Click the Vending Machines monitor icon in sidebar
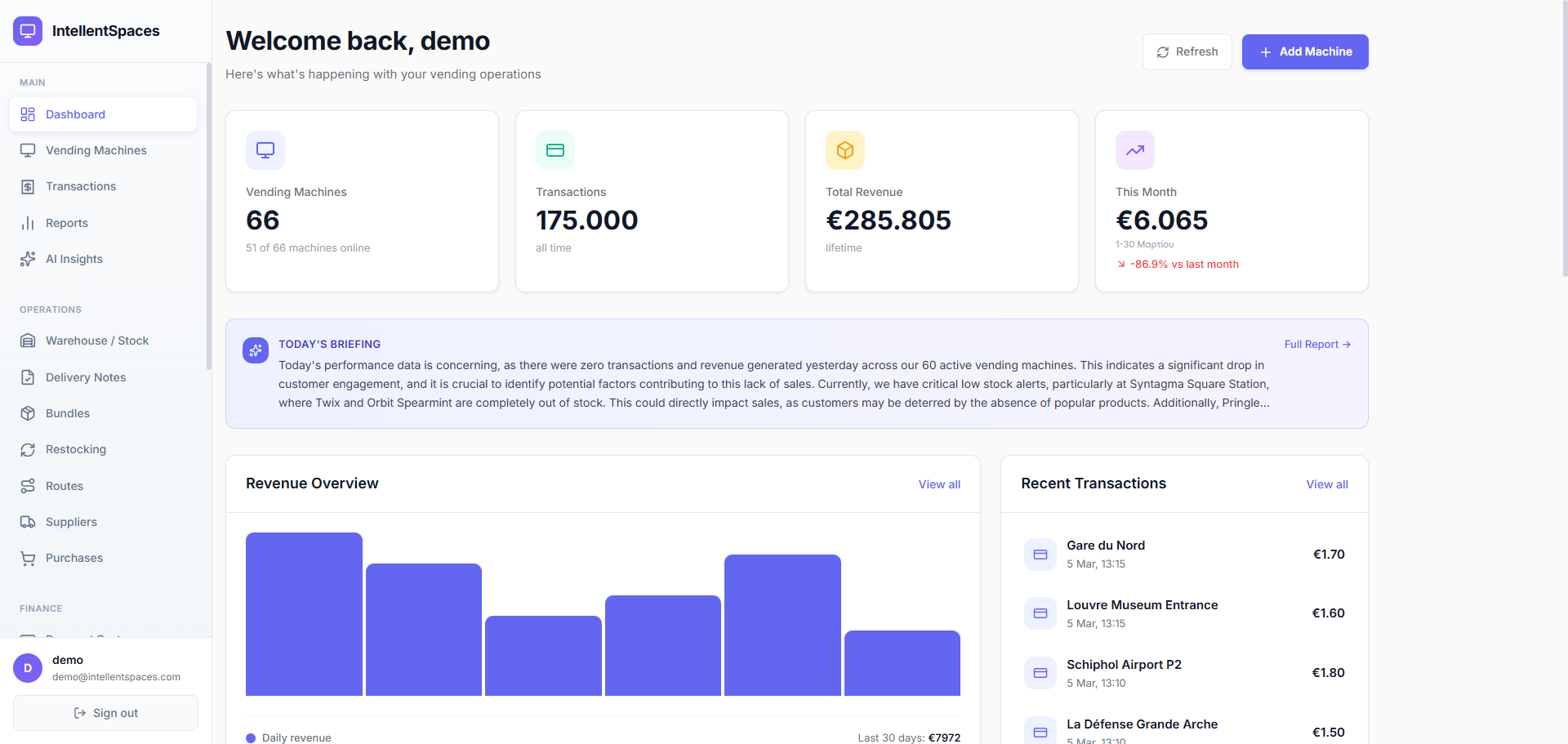Image resolution: width=1568 pixels, height=744 pixels. click(x=28, y=150)
